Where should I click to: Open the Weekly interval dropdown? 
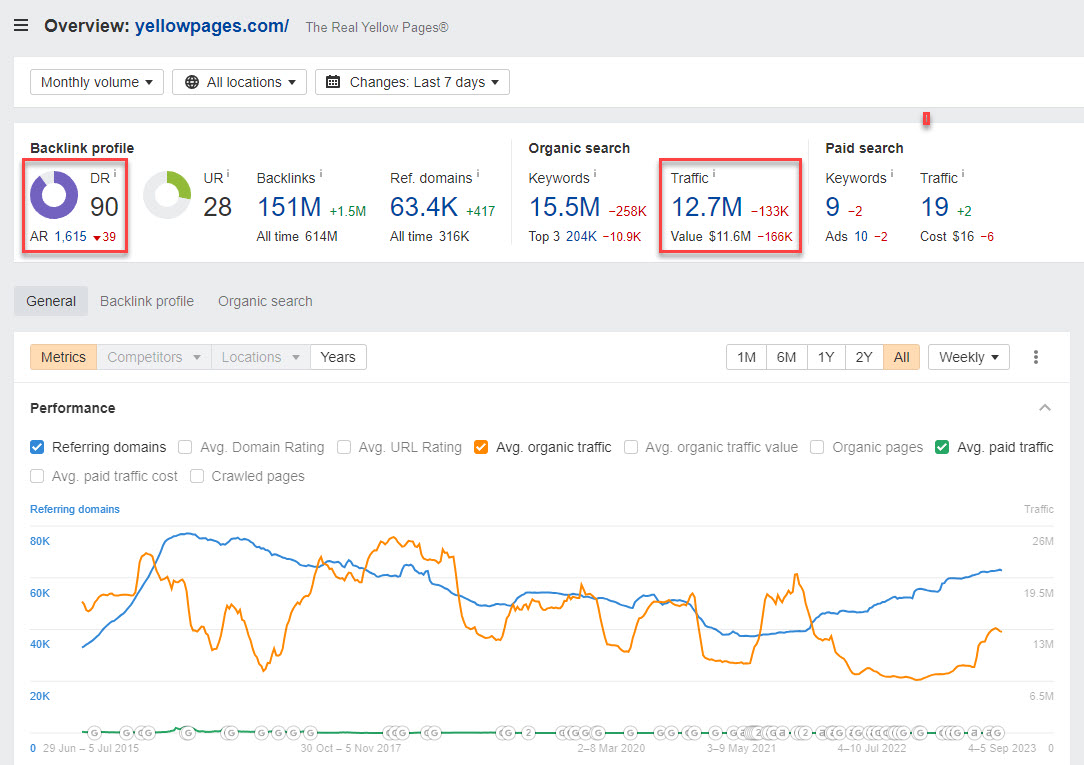[x=969, y=357]
